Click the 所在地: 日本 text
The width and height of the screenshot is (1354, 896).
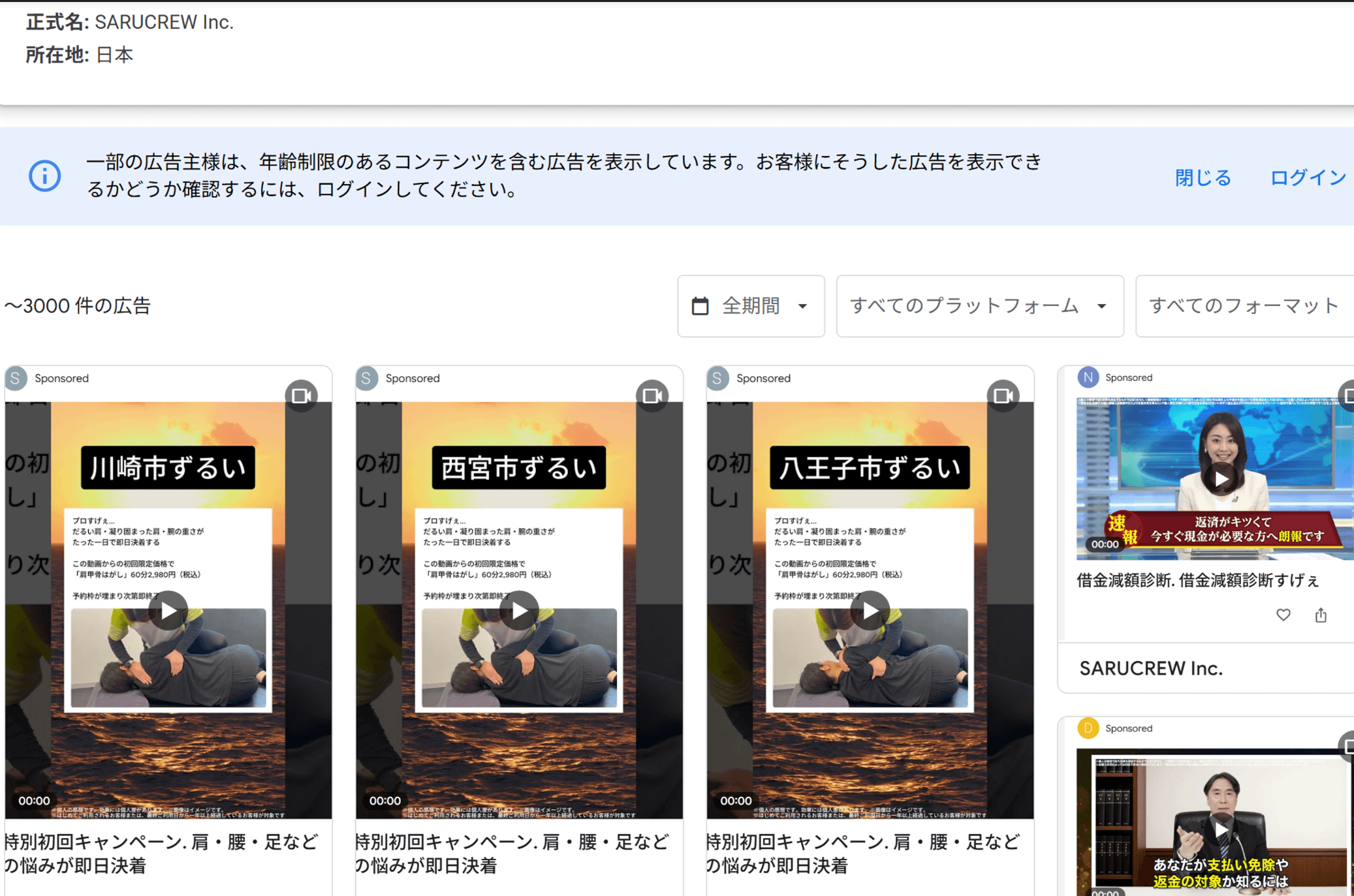point(79,55)
